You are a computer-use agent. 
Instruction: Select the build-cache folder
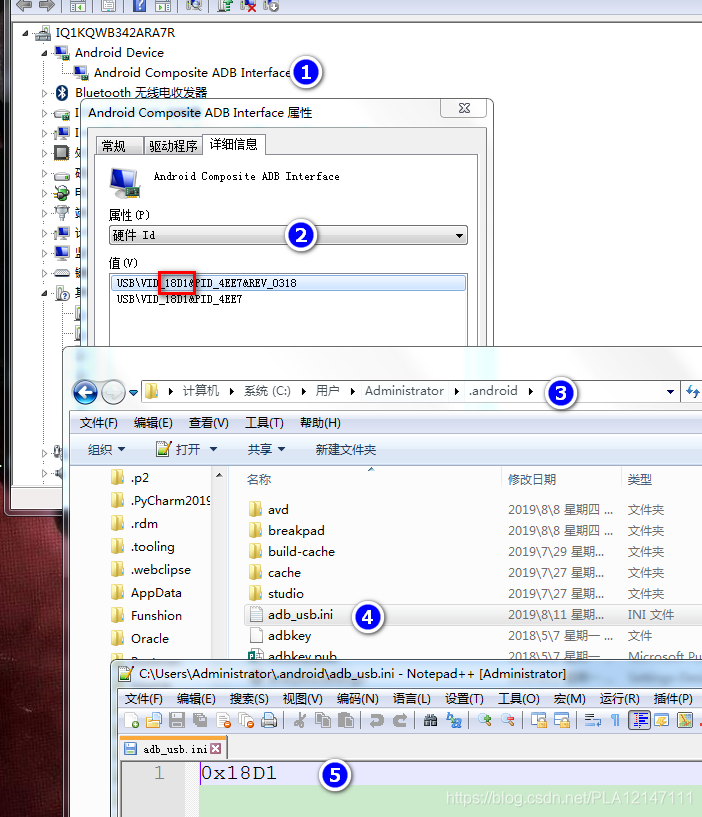(301, 551)
